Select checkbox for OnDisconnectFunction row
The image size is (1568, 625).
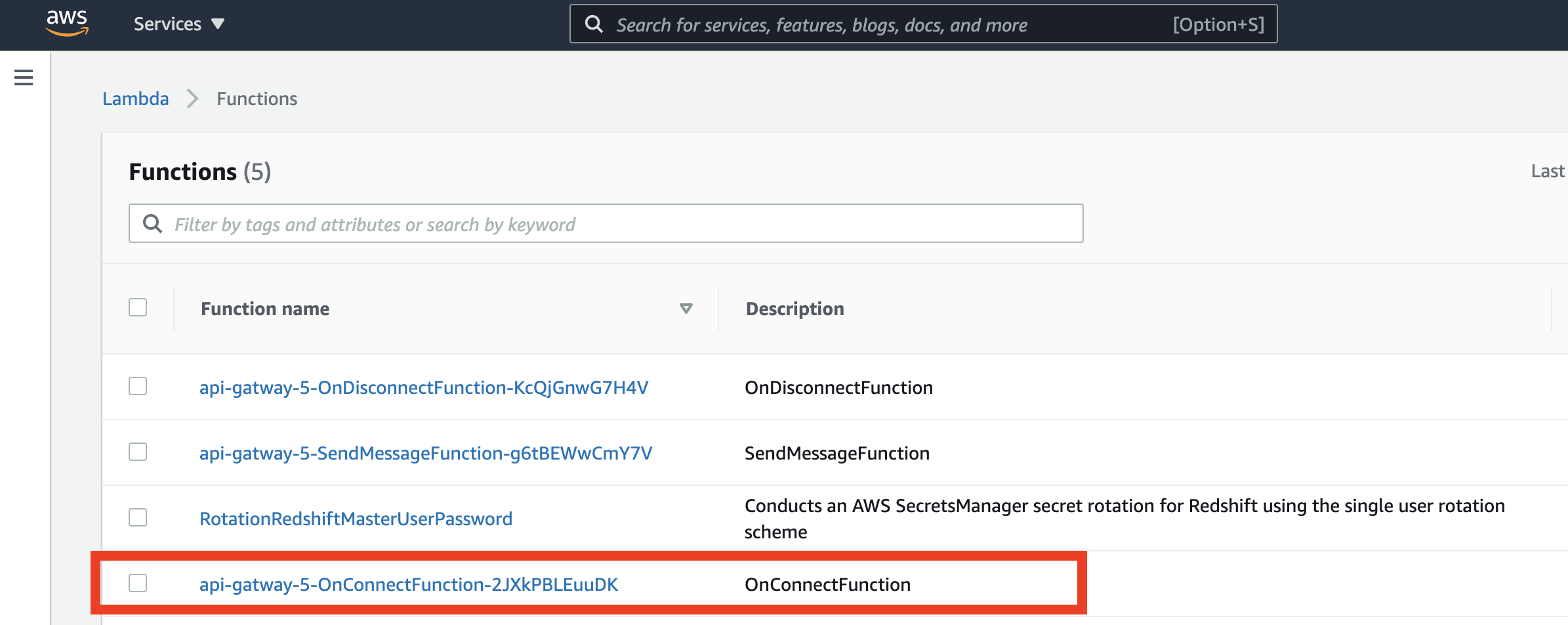[x=138, y=386]
